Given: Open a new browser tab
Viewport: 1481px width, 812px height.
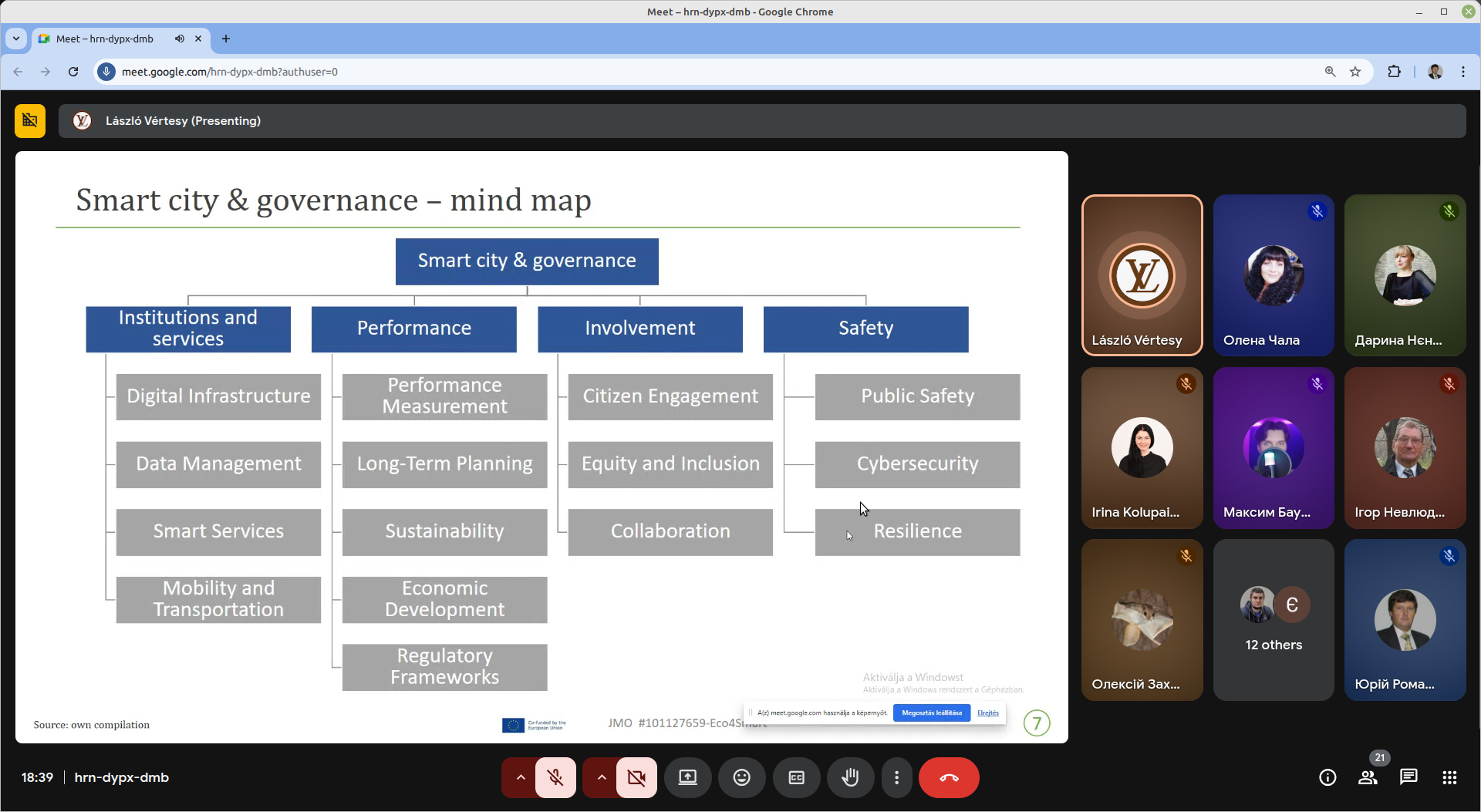Looking at the screenshot, I should [x=226, y=39].
